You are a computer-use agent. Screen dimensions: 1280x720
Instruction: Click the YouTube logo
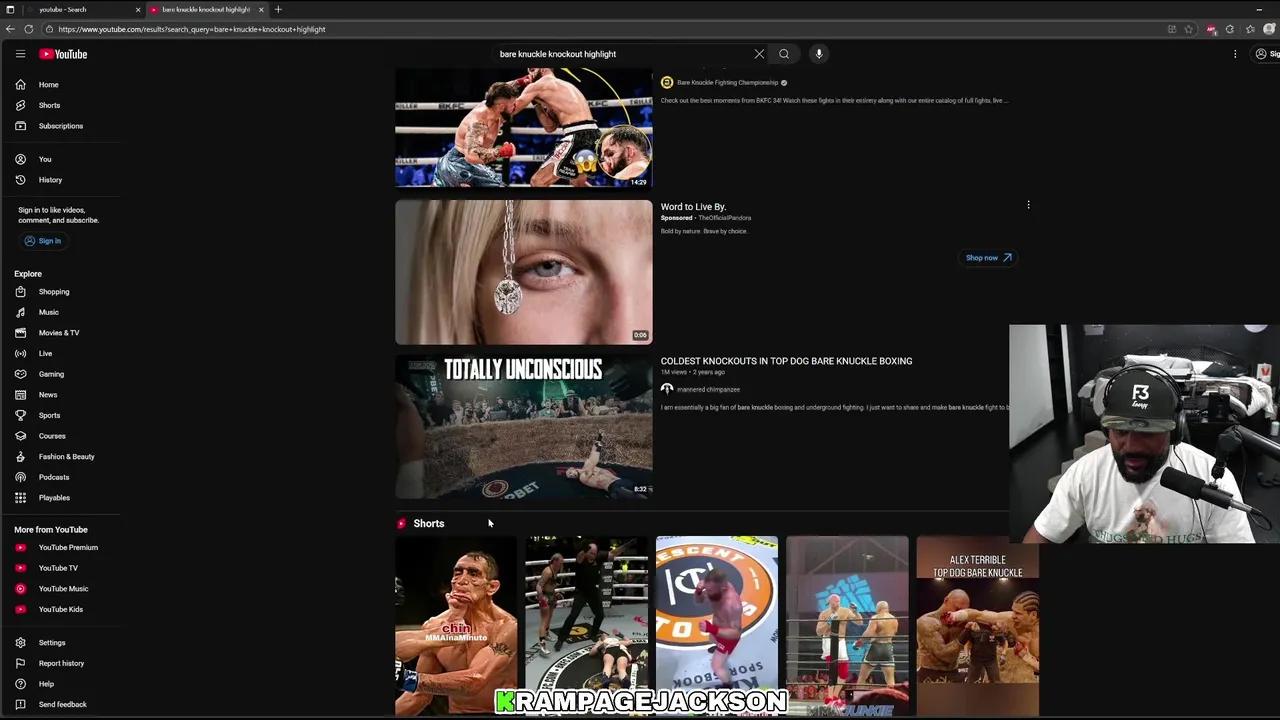(63, 54)
